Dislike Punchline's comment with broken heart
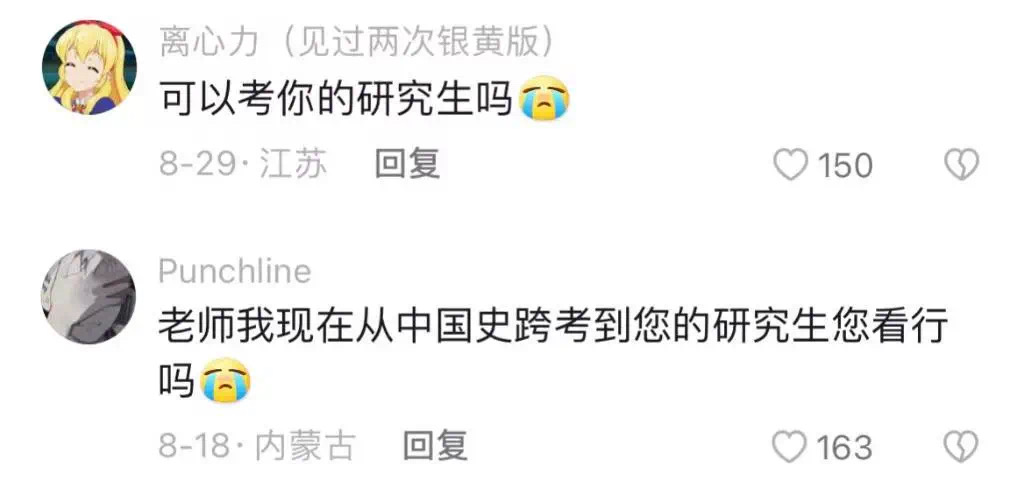The height and width of the screenshot is (489, 1024). [961, 447]
